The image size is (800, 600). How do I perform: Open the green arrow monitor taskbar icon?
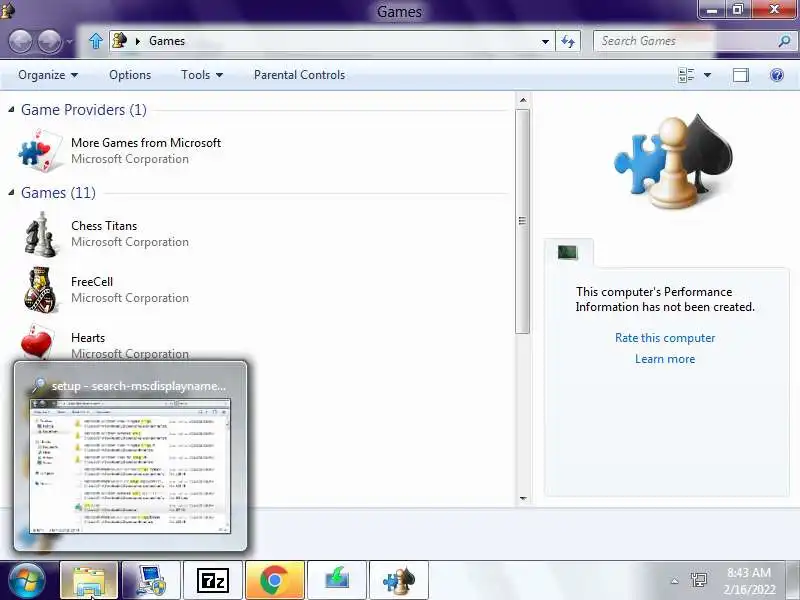click(337, 581)
